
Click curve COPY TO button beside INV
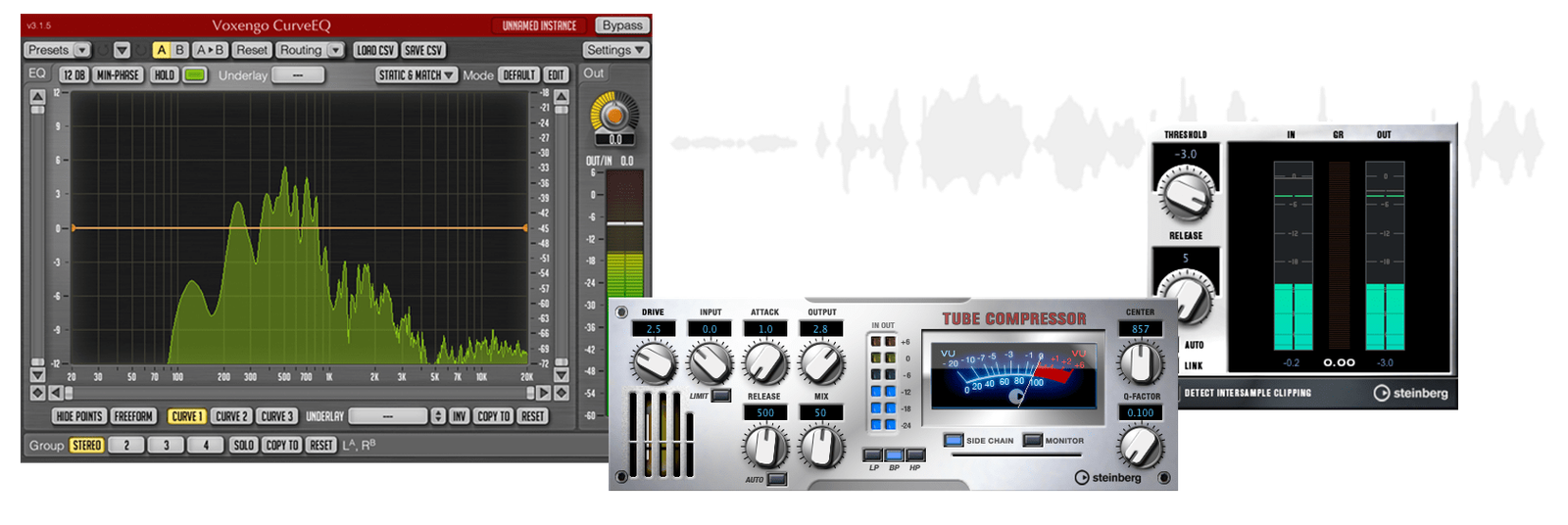pyautogui.click(x=494, y=416)
